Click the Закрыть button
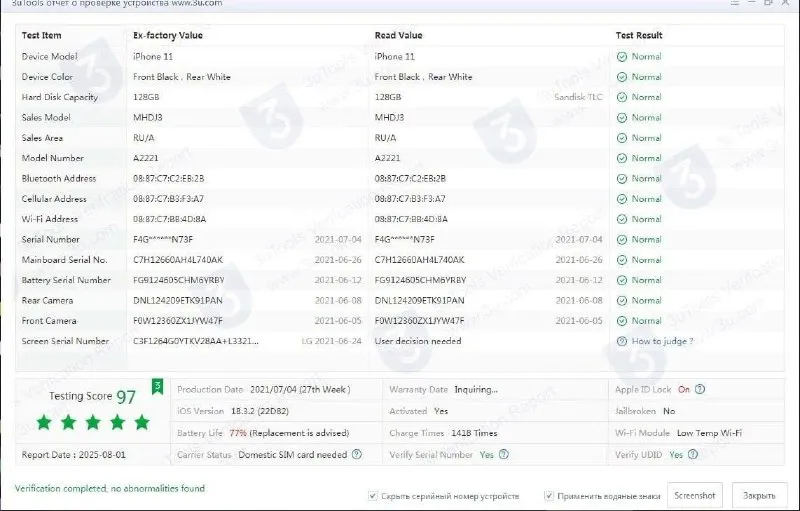The image size is (800, 511). tap(759, 495)
